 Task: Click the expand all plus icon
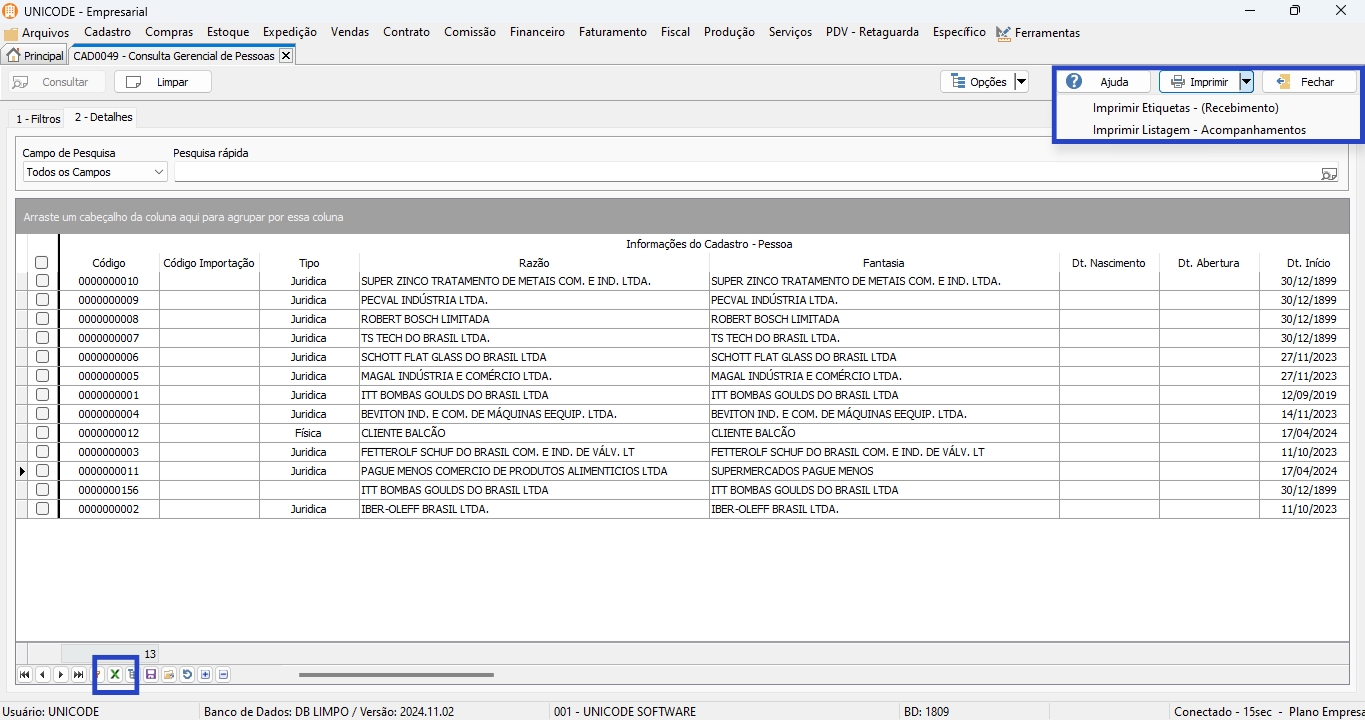[205, 675]
